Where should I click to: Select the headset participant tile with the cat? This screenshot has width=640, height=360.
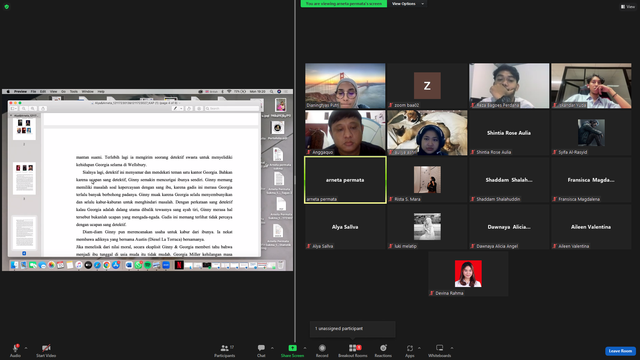click(427, 133)
